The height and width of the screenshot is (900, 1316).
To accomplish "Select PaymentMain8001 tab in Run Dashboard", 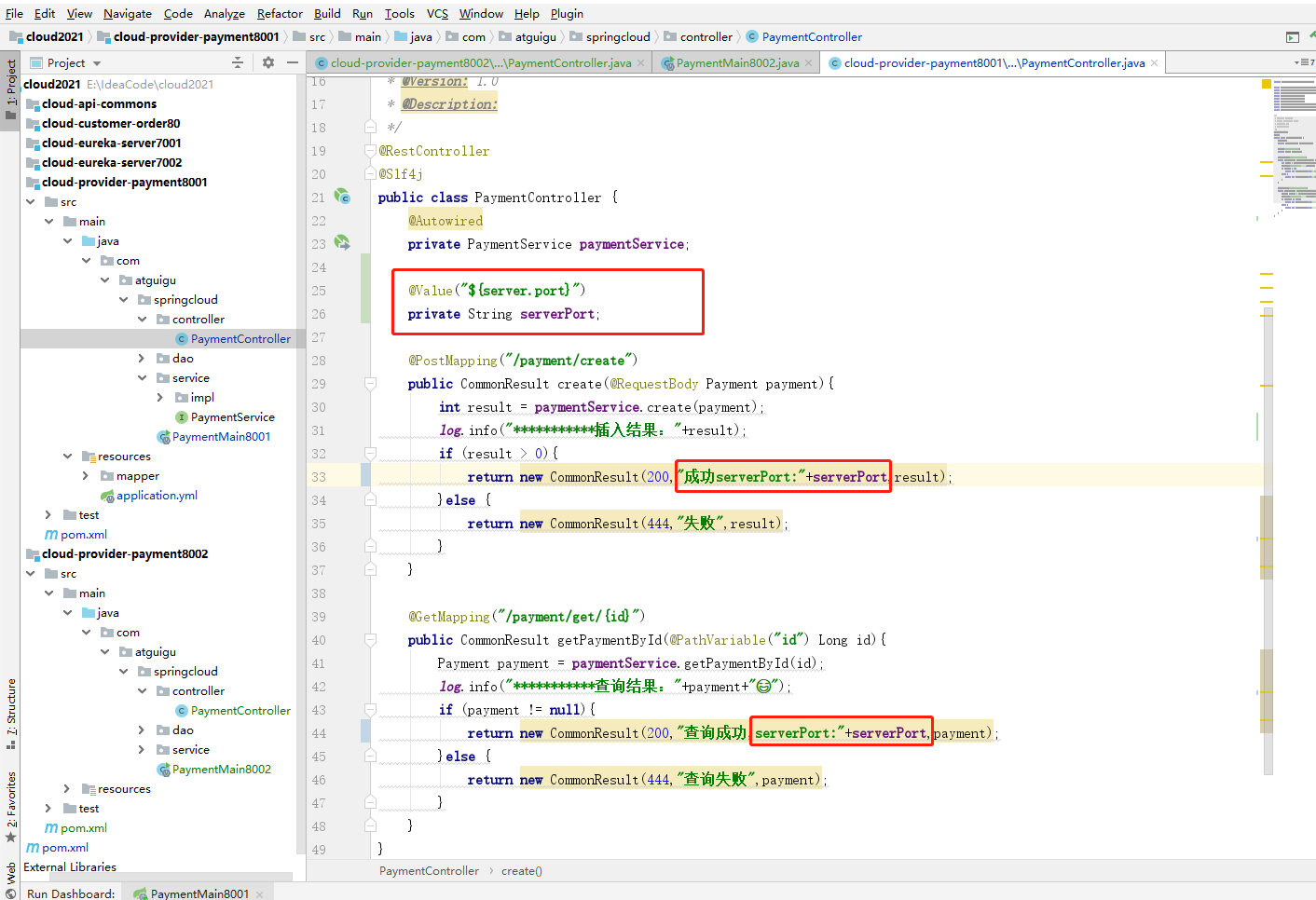I will [x=199, y=893].
